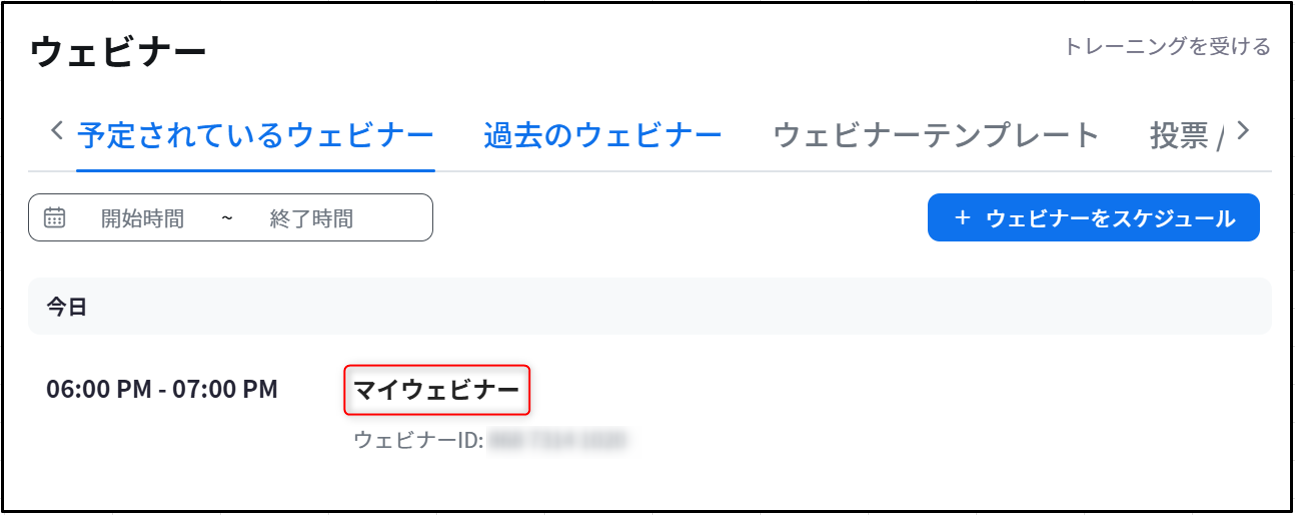Click the blurred webinar ID number
Image resolution: width=1295 pixels, height=515 pixels.
pos(557,440)
